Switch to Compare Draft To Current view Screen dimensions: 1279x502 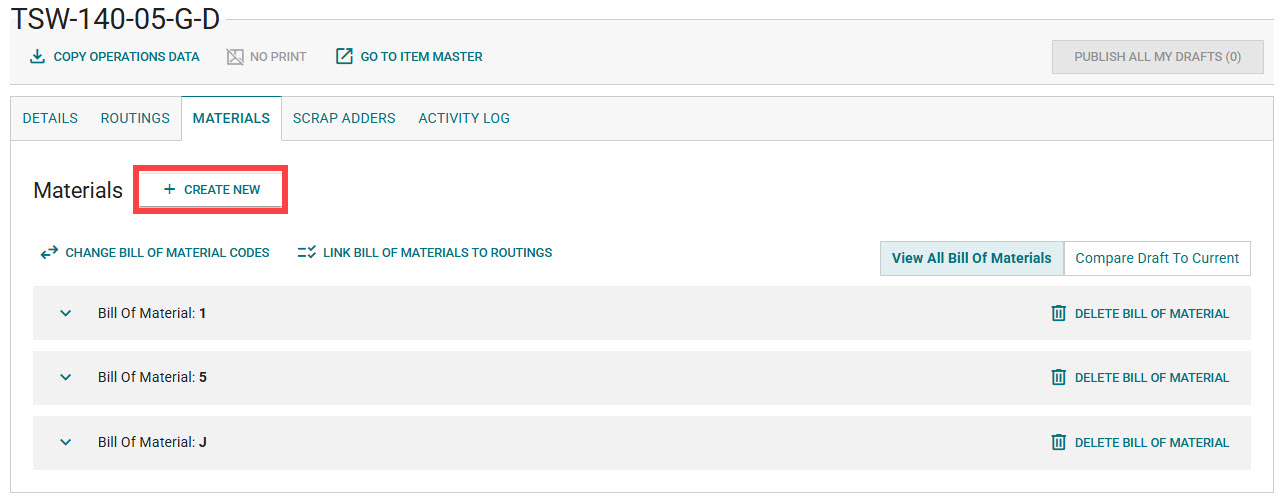pyautogui.click(x=1157, y=258)
